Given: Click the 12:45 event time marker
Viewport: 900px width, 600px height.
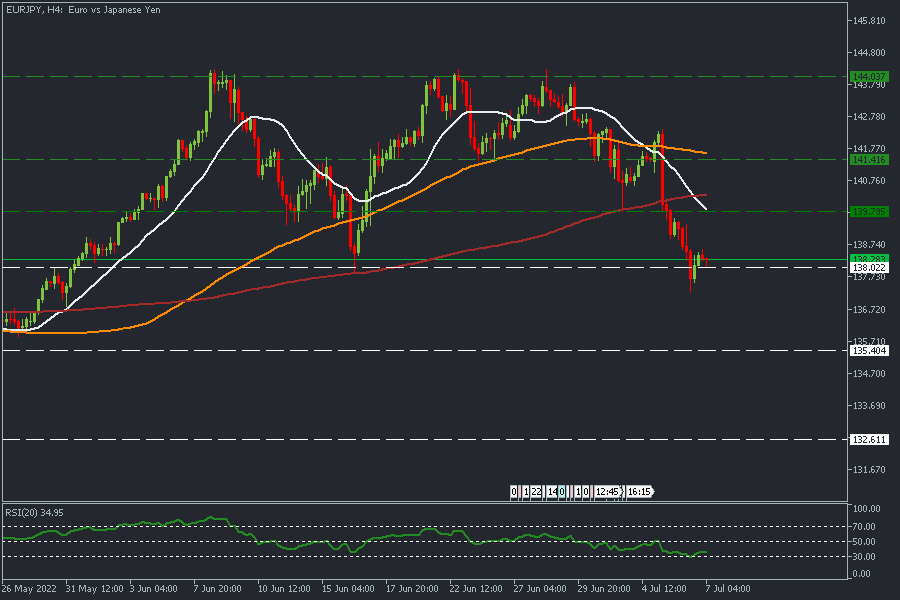Looking at the screenshot, I should click(607, 492).
